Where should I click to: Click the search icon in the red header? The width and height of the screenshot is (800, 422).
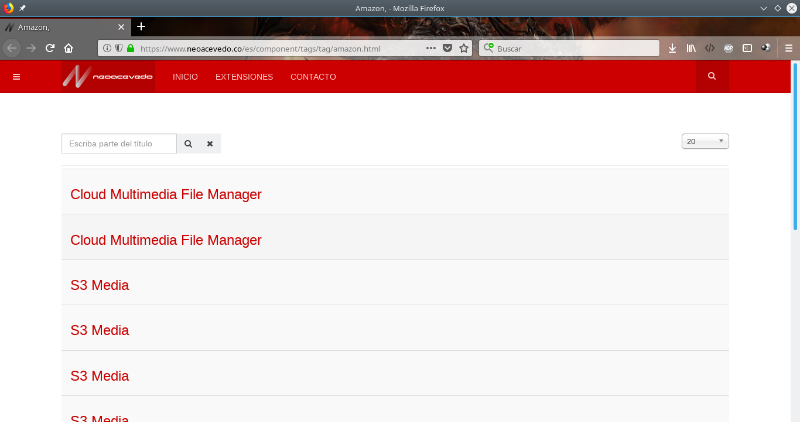point(712,76)
